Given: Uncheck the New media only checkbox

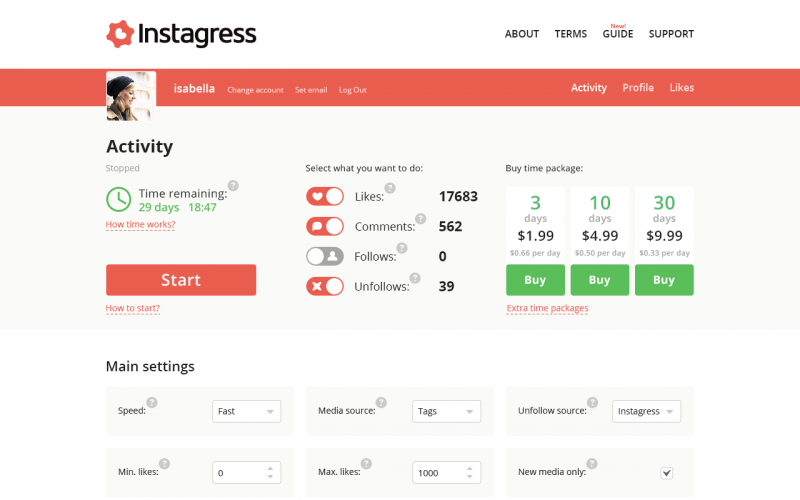Looking at the screenshot, I should pos(666,473).
